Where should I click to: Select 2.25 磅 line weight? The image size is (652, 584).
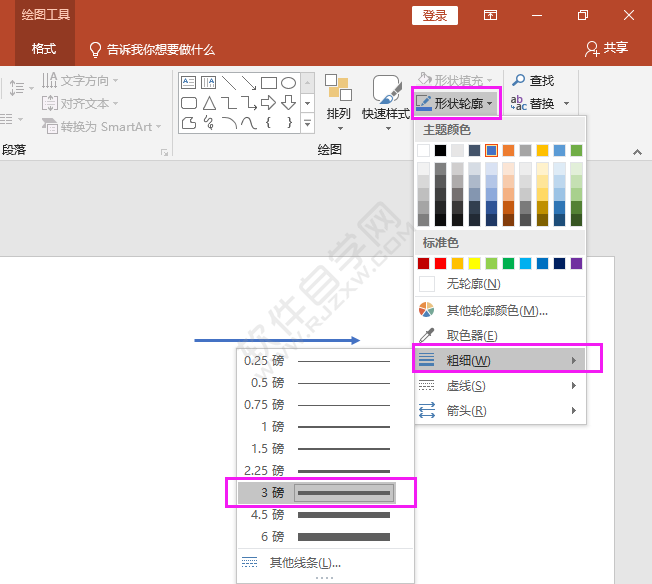[x=317, y=471]
